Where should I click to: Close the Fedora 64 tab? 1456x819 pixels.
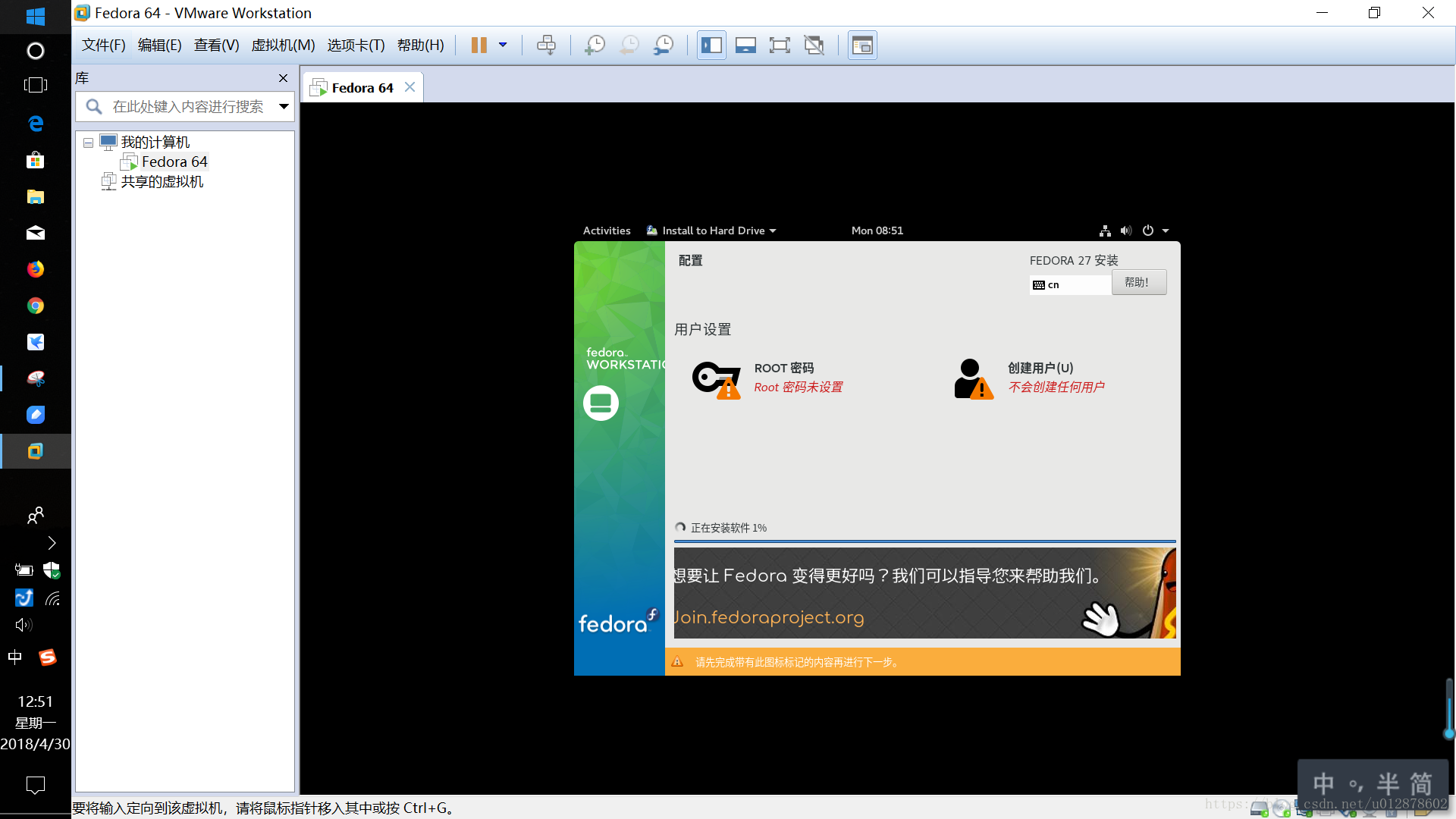(x=409, y=87)
